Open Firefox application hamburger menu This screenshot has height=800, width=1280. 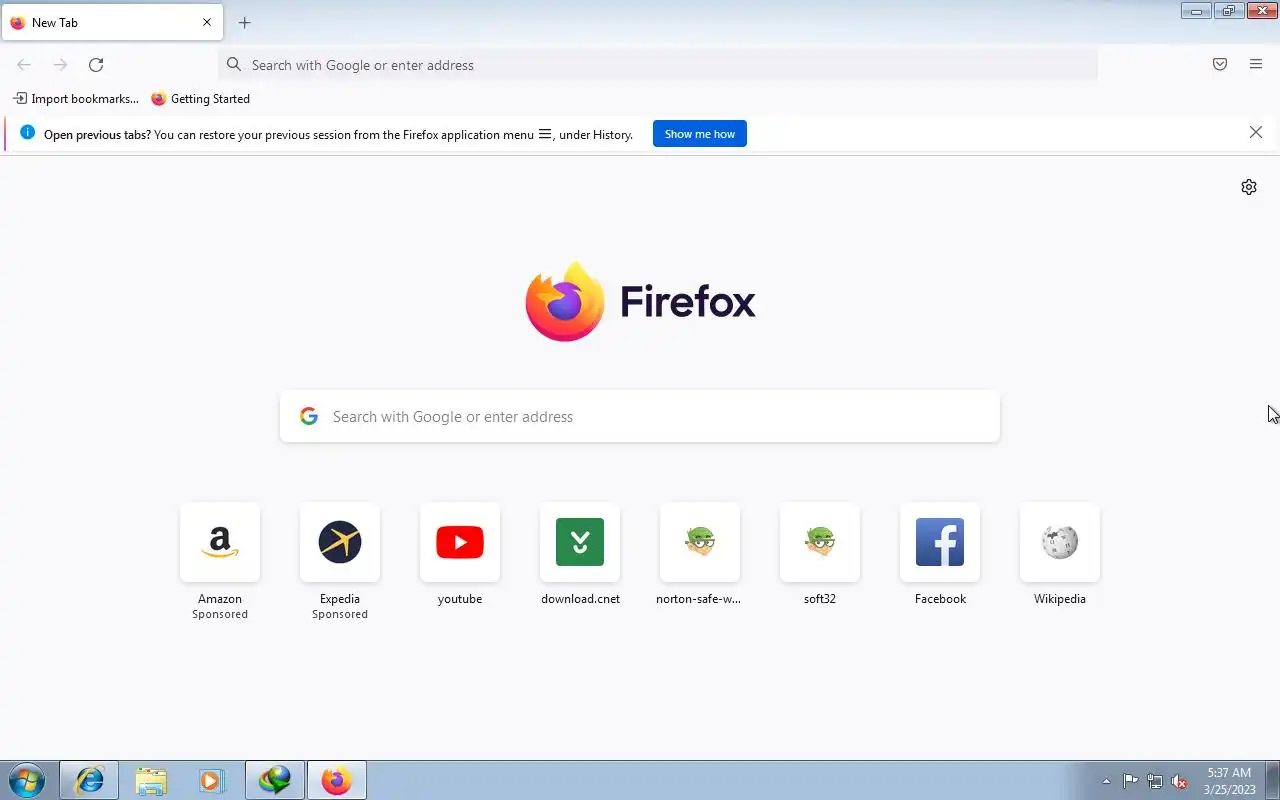click(1256, 65)
